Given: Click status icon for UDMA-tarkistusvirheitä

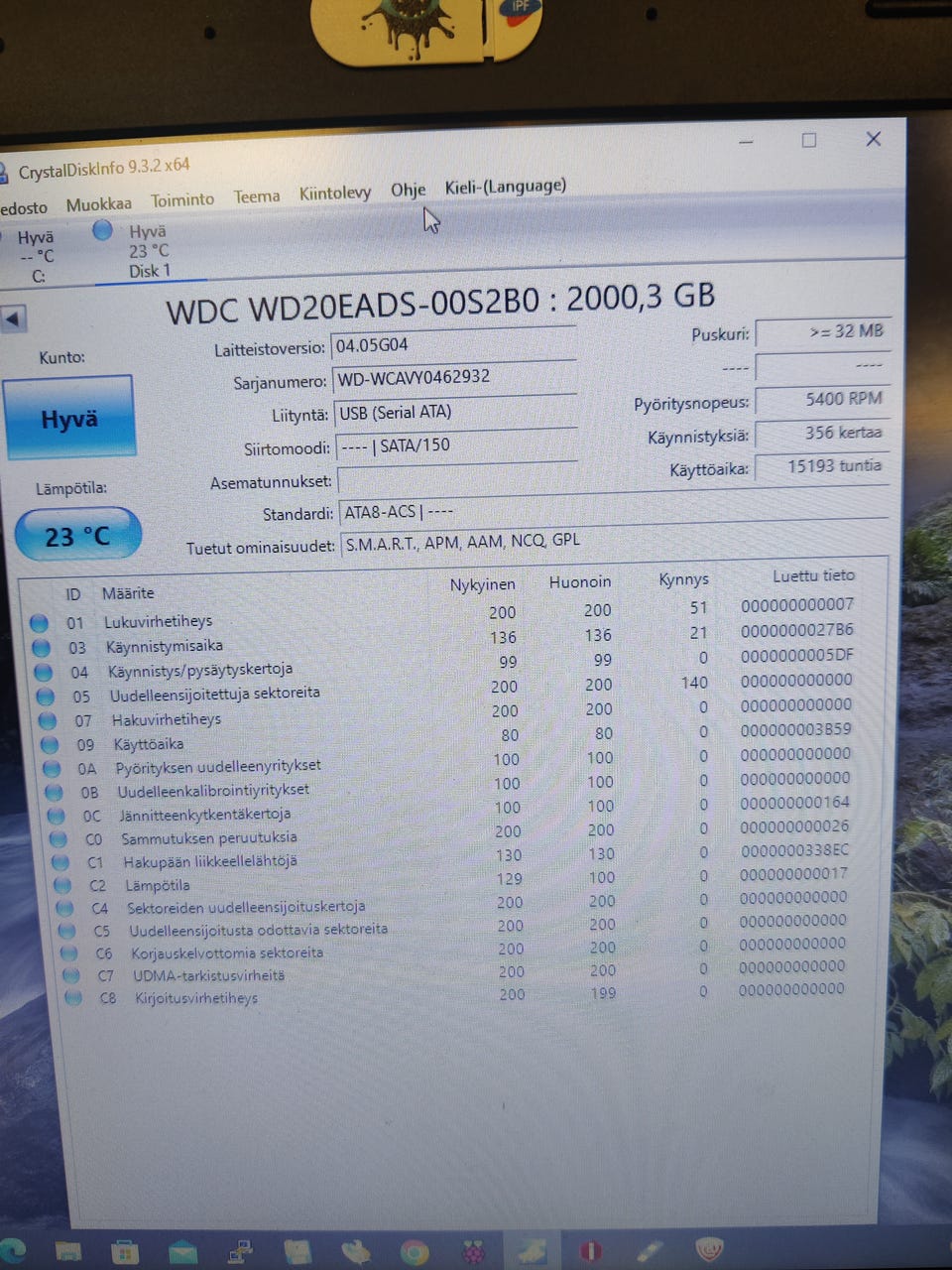Looking at the screenshot, I should tap(71, 976).
